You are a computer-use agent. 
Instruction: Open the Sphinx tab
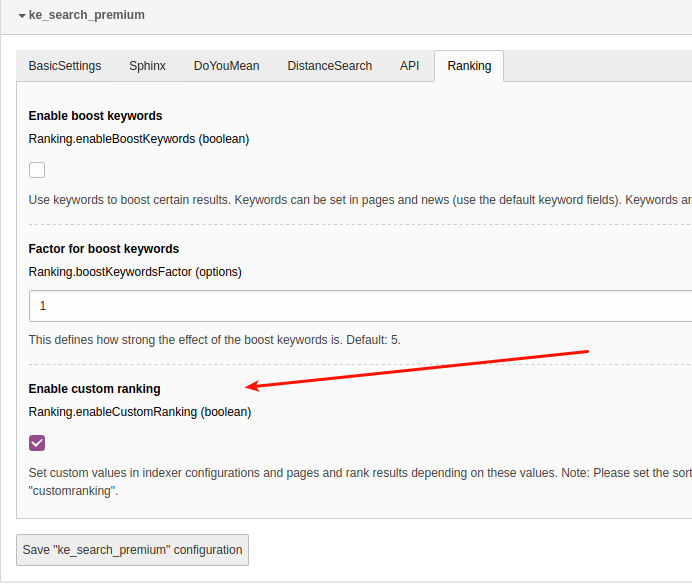tap(147, 66)
